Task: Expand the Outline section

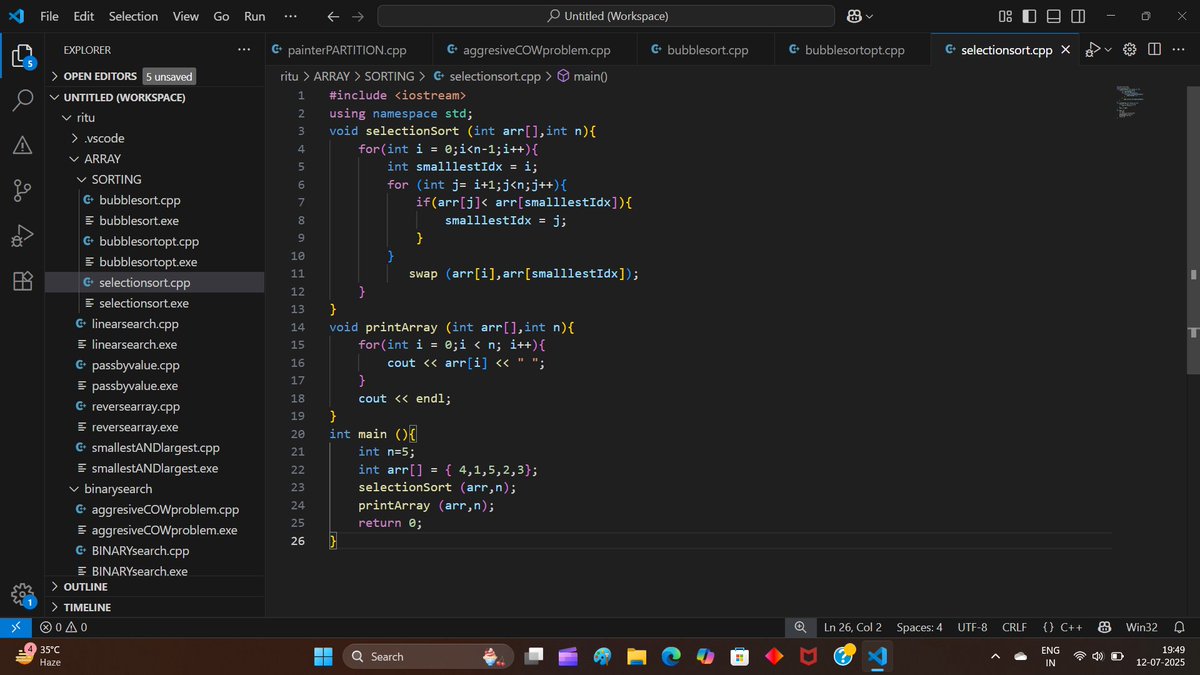Action: pyautogui.click(x=155, y=587)
